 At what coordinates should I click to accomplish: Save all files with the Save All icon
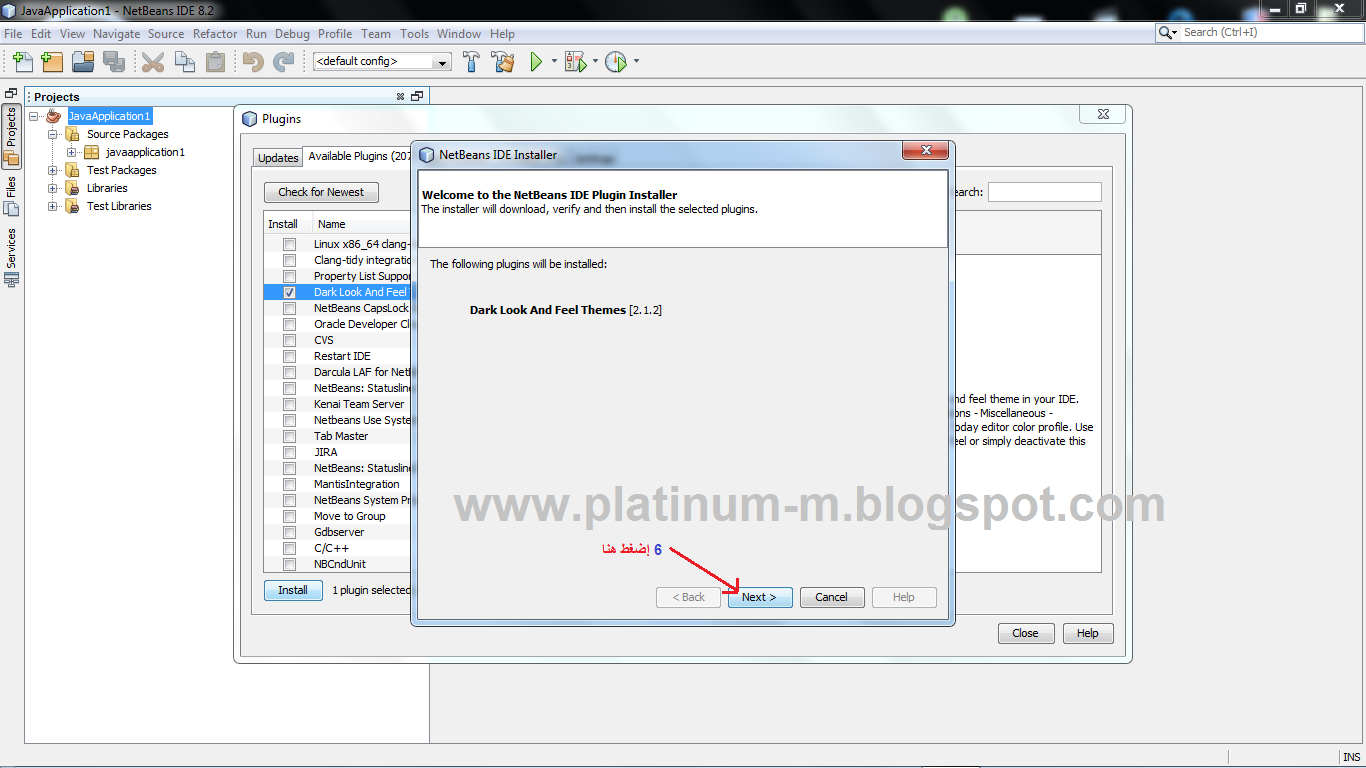click(114, 61)
